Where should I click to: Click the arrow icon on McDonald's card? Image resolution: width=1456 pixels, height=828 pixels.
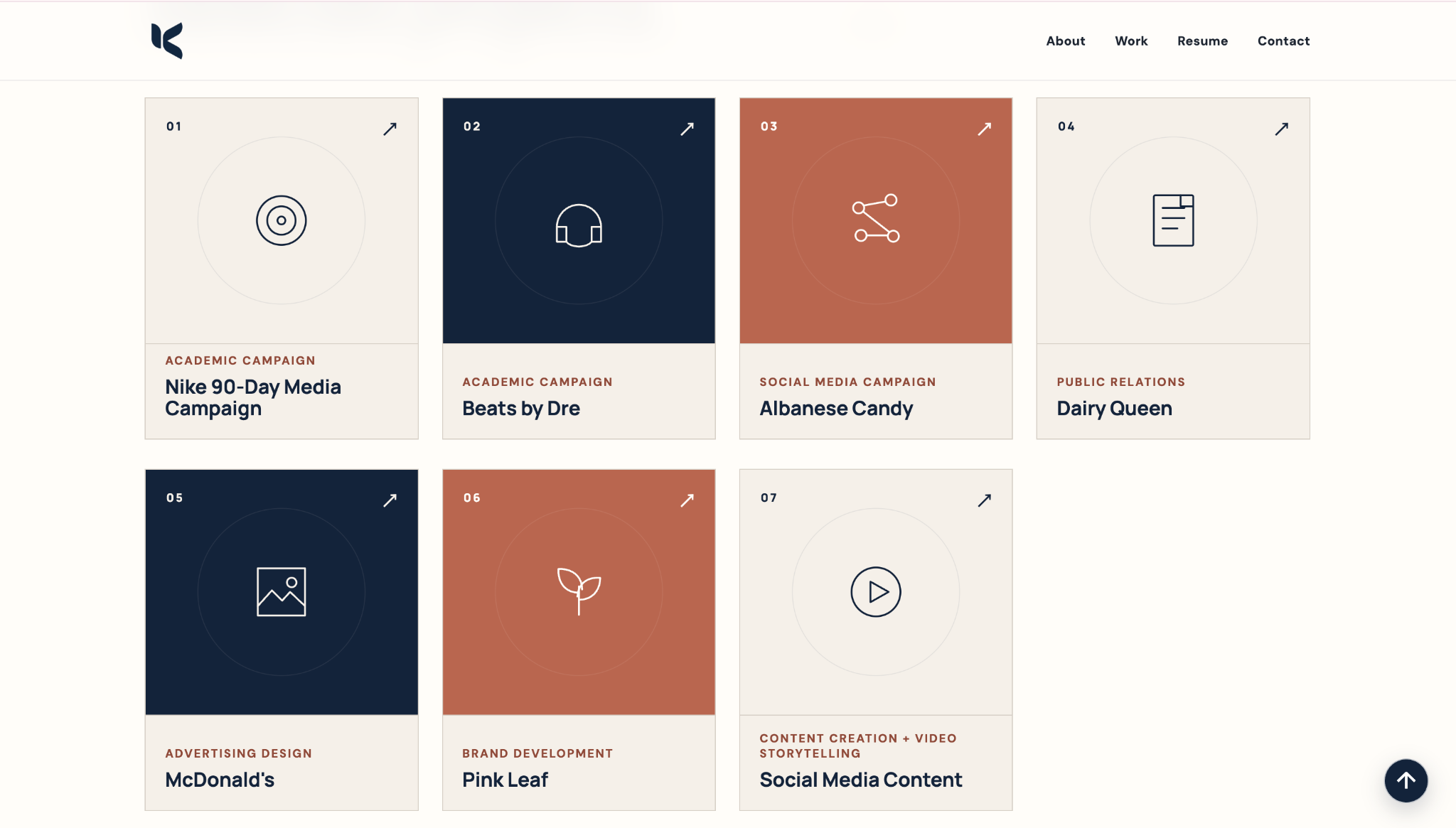point(390,500)
